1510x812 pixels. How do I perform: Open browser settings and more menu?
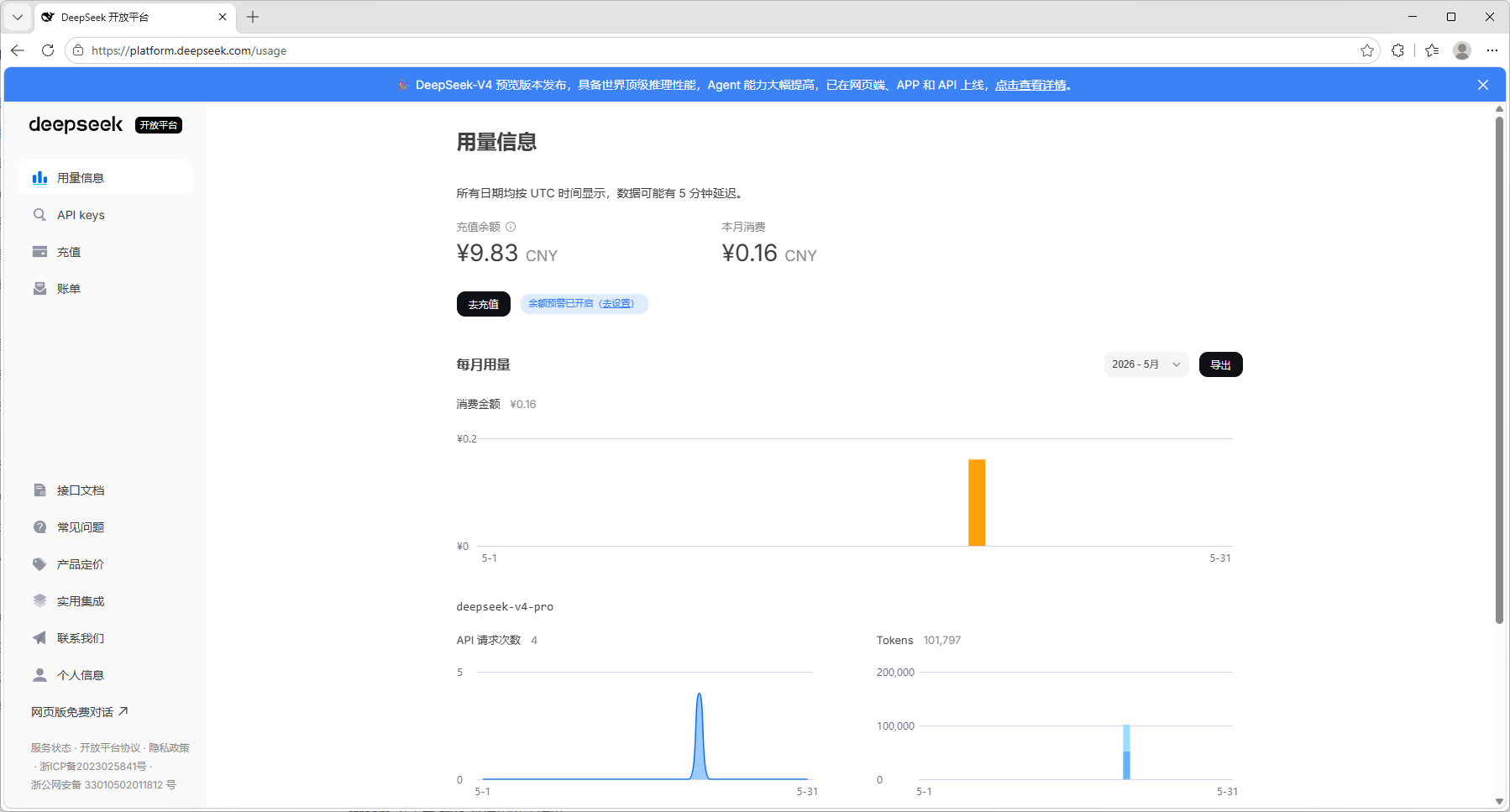(1492, 50)
